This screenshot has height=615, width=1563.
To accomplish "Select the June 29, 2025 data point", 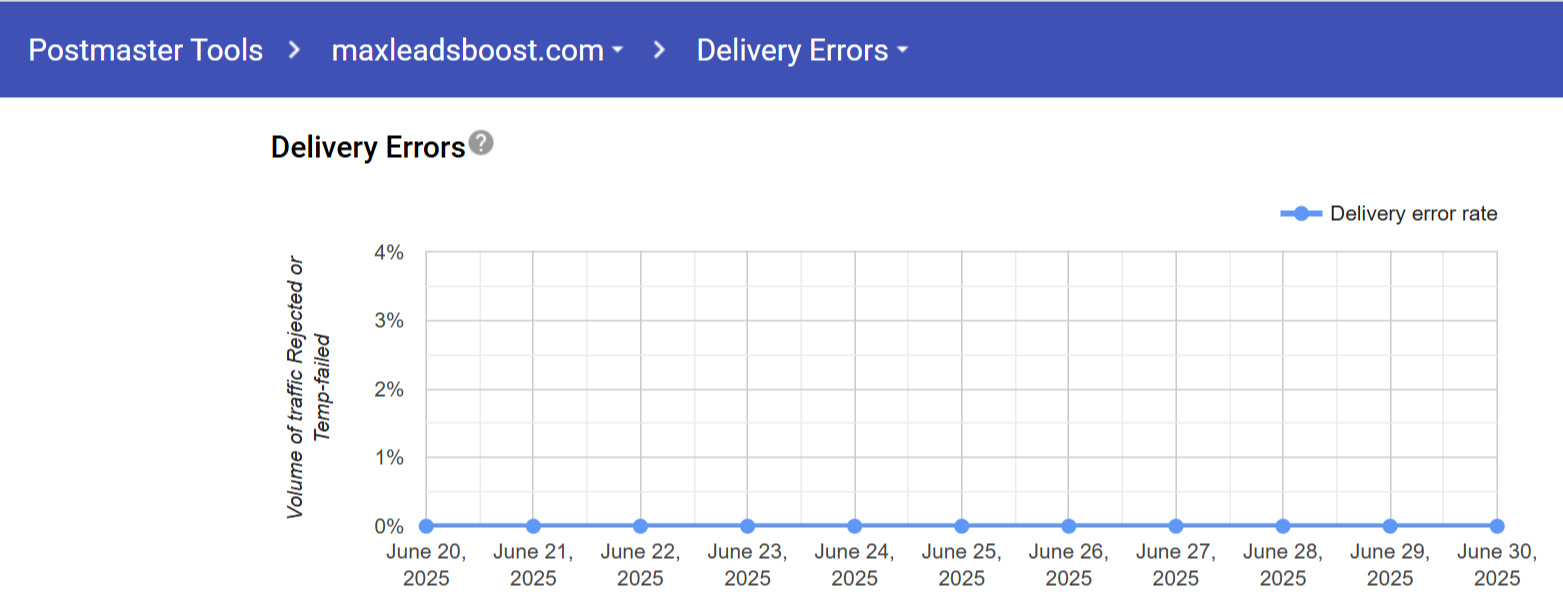I will point(1390,526).
